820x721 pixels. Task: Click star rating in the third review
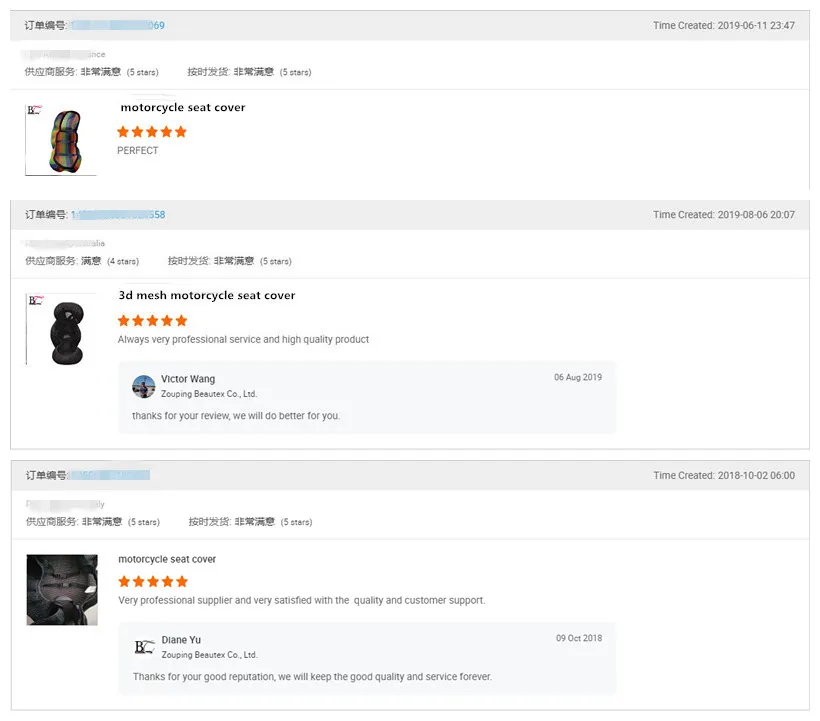click(x=153, y=581)
